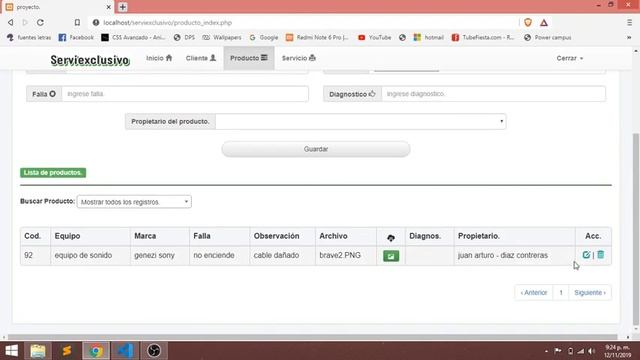Open the YouTube bookmark
The height and width of the screenshot is (360, 640).
pos(374,38)
